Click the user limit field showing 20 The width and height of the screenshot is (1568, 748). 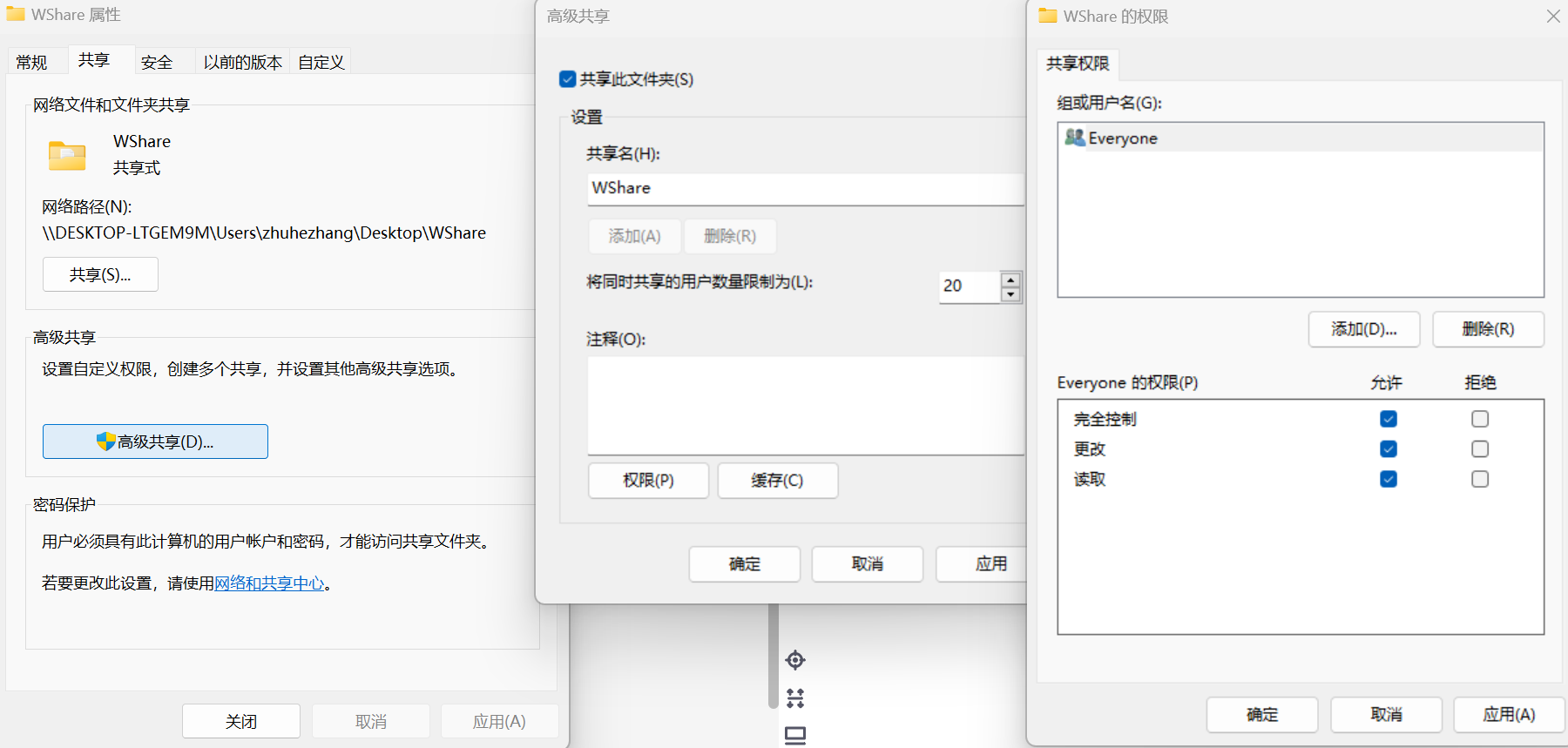970,286
